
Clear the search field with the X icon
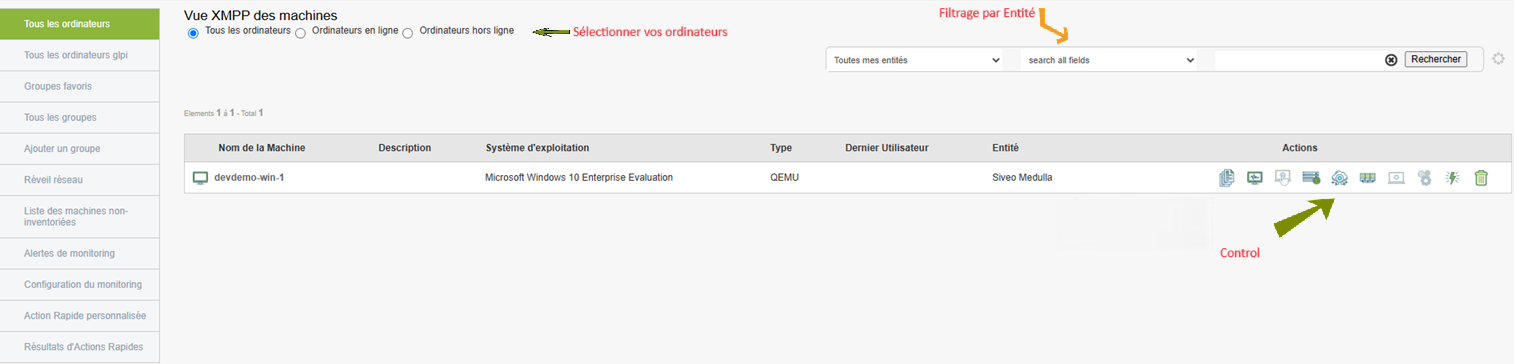click(x=1391, y=60)
